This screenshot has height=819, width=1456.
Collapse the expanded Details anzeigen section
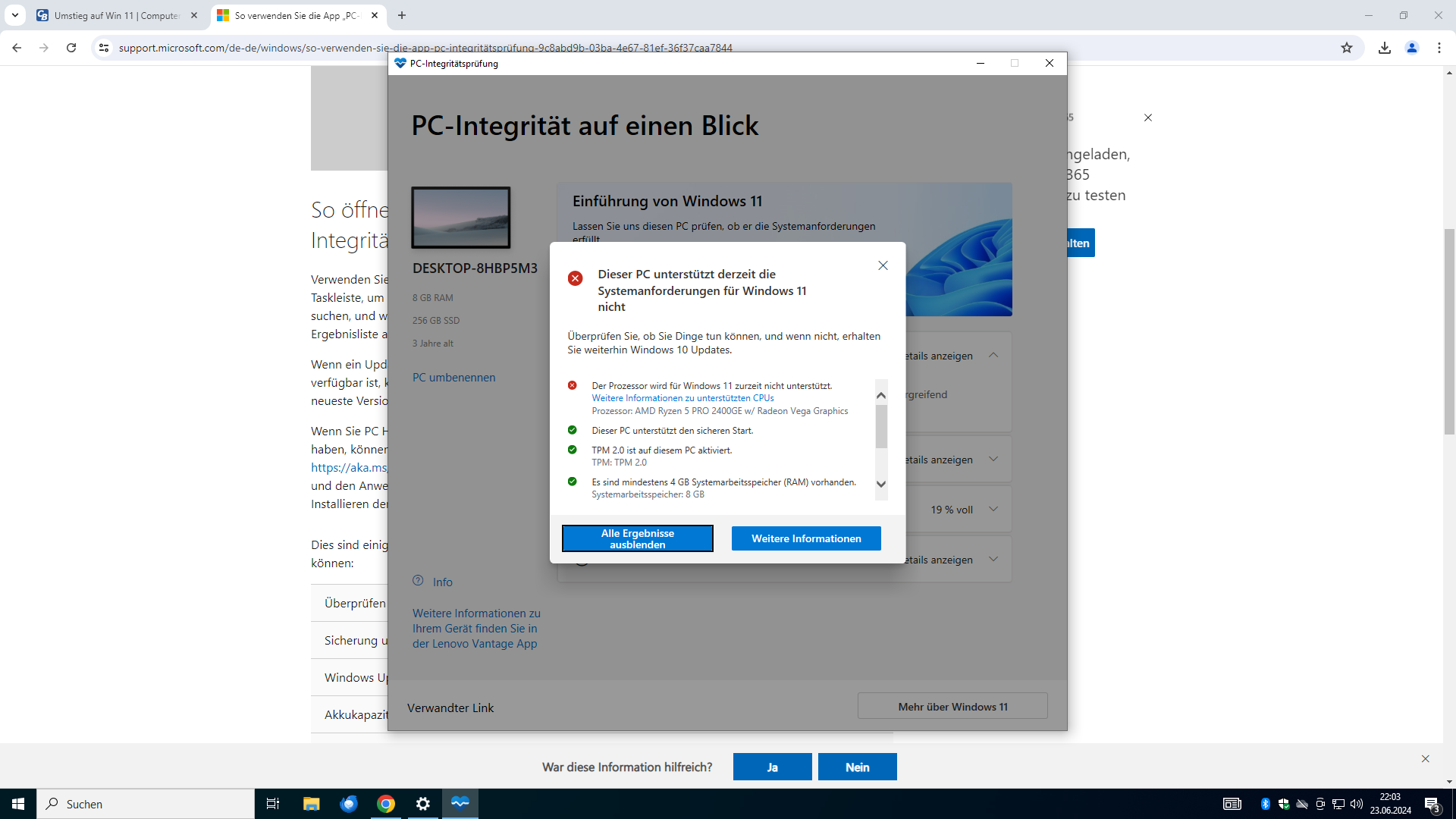click(x=993, y=355)
